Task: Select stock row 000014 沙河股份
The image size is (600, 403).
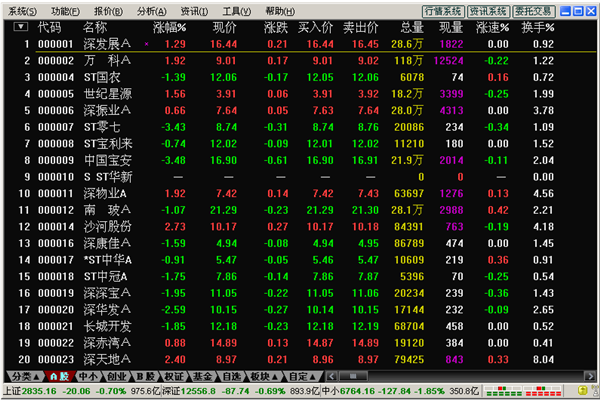Action: [x=300, y=227]
